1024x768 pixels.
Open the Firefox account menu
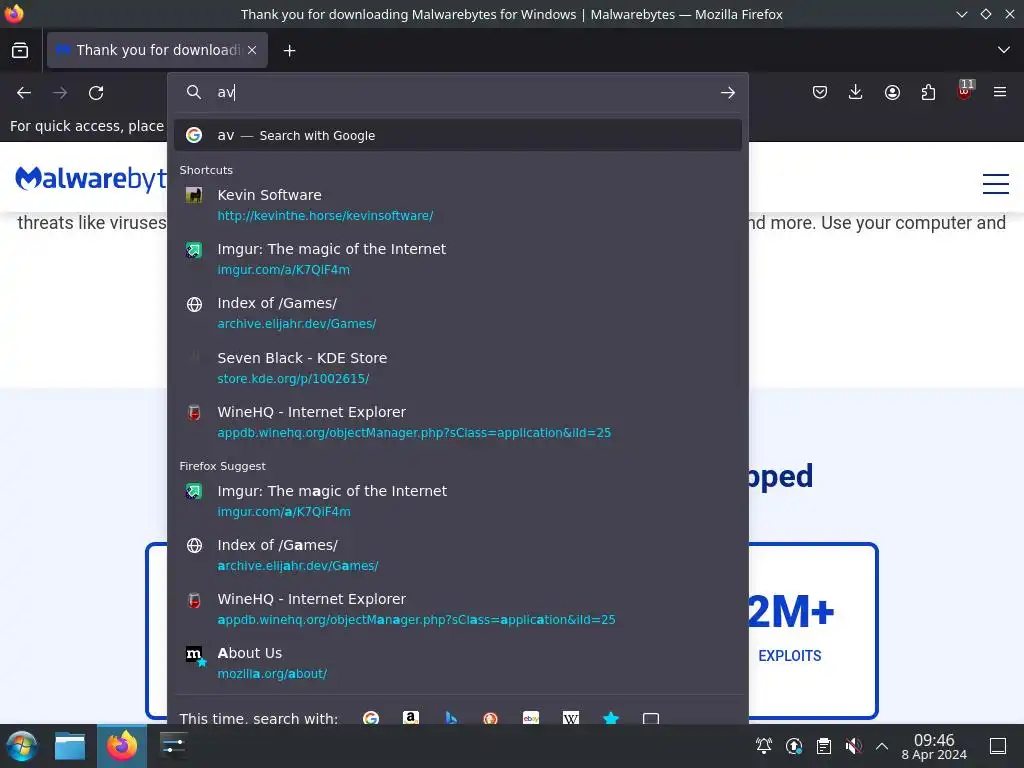tap(892, 93)
